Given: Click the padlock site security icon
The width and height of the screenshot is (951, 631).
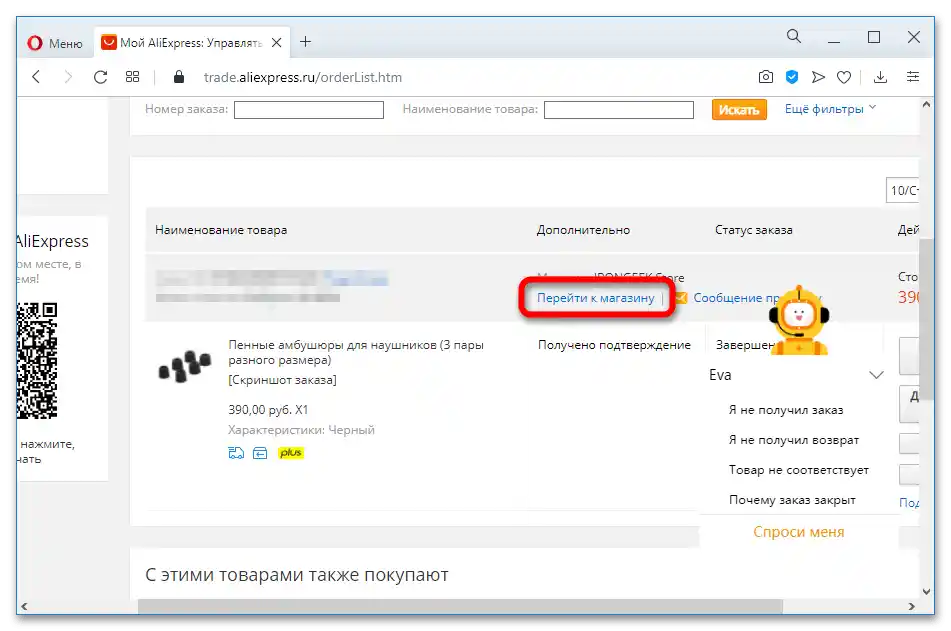Looking at the screenshot, I should (x=178, y=77).
